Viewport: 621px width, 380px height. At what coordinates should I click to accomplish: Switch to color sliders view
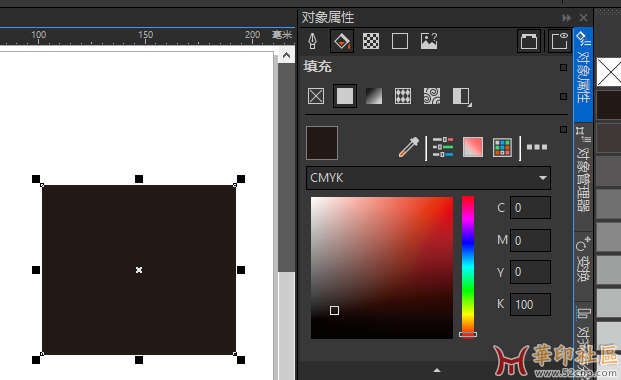point(443,147)
